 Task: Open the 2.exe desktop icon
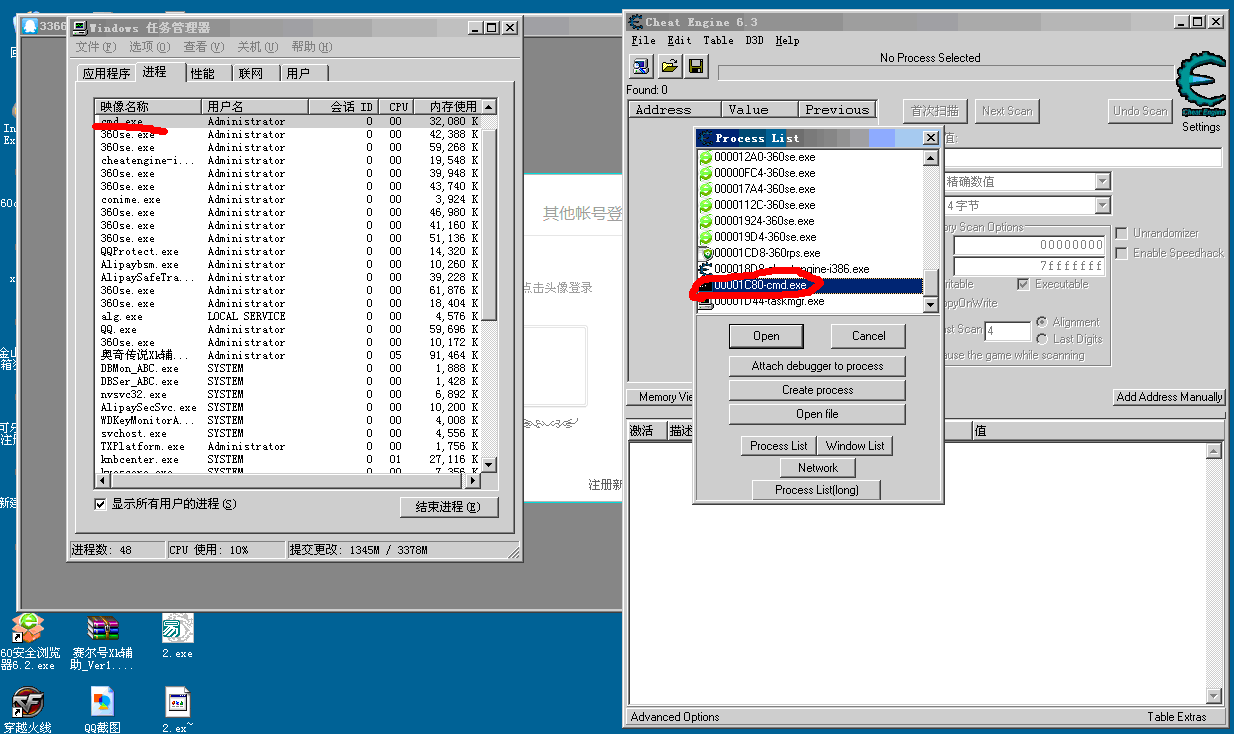[177, 636]
